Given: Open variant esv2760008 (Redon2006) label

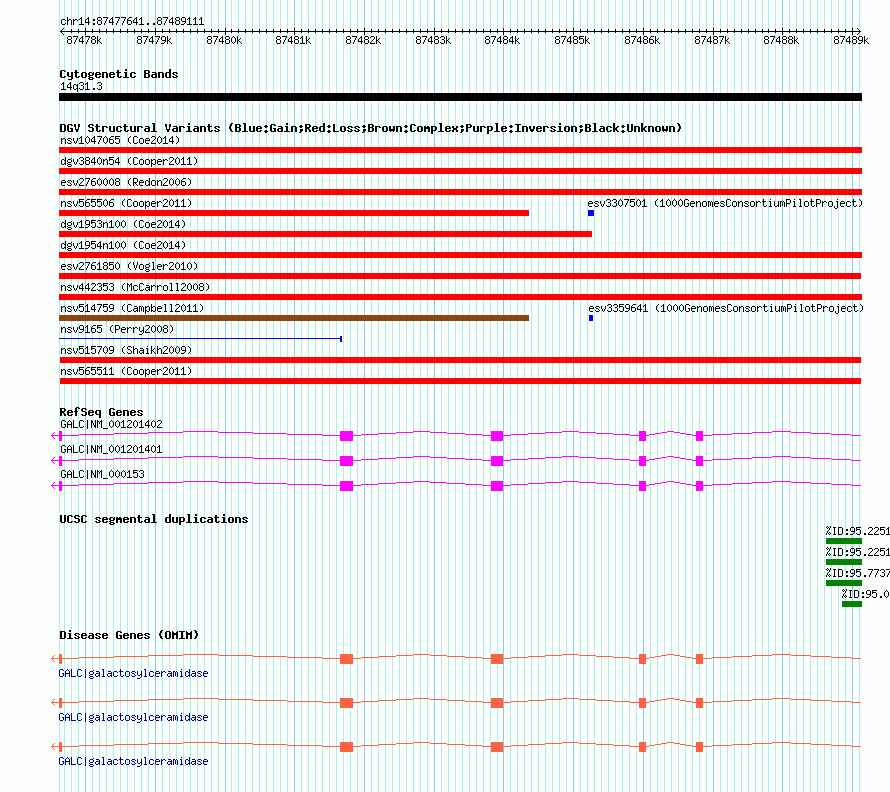Looking at the screenshot, I should (x=126, y=182).
